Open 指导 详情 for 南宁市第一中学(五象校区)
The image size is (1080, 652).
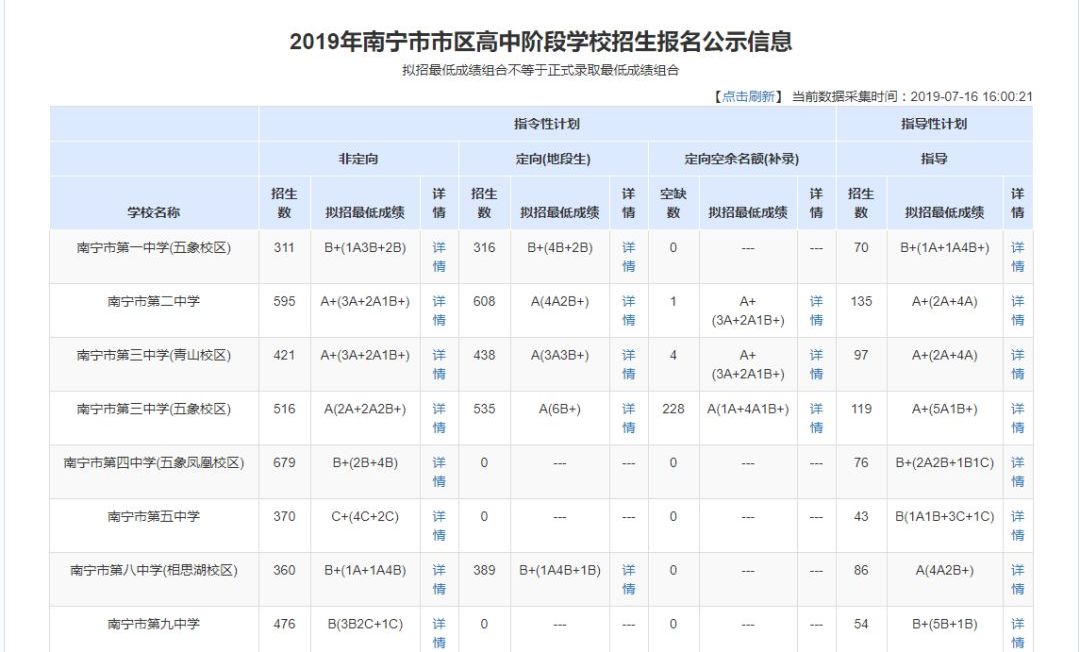pyautogui.click(x=1017, y=257)
